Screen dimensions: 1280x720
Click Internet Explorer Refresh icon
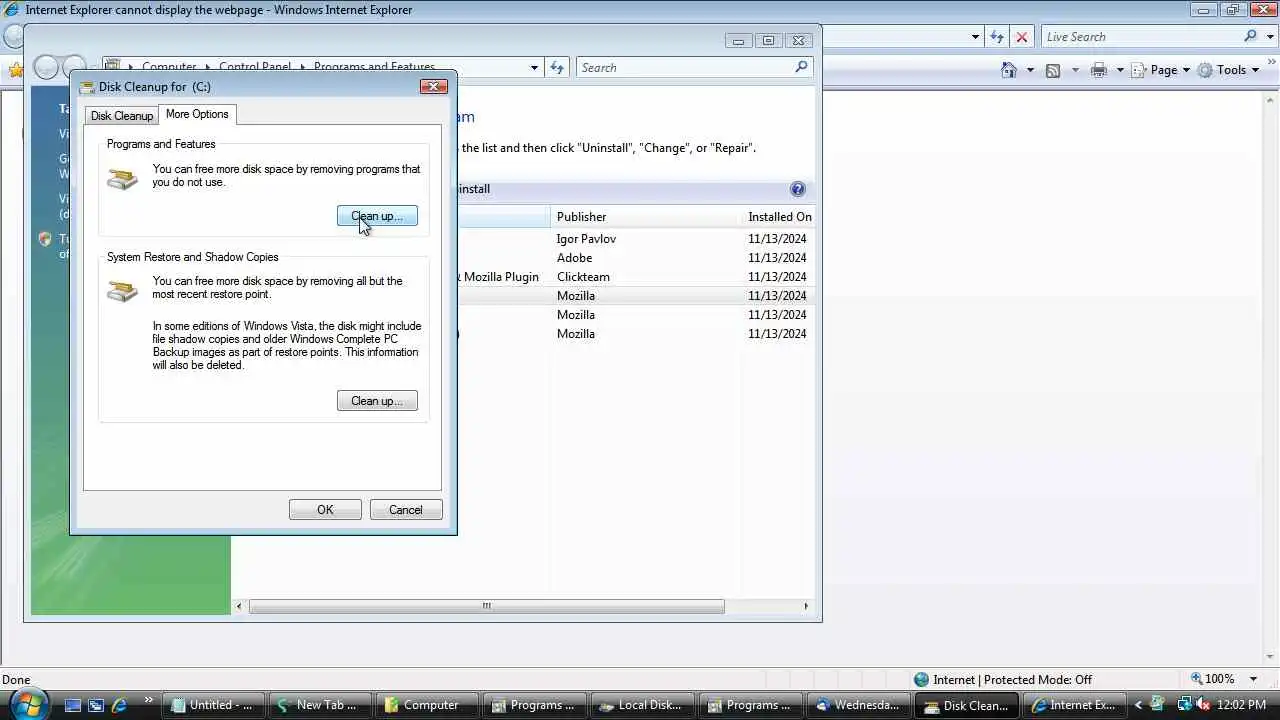(x=997, y=37)
